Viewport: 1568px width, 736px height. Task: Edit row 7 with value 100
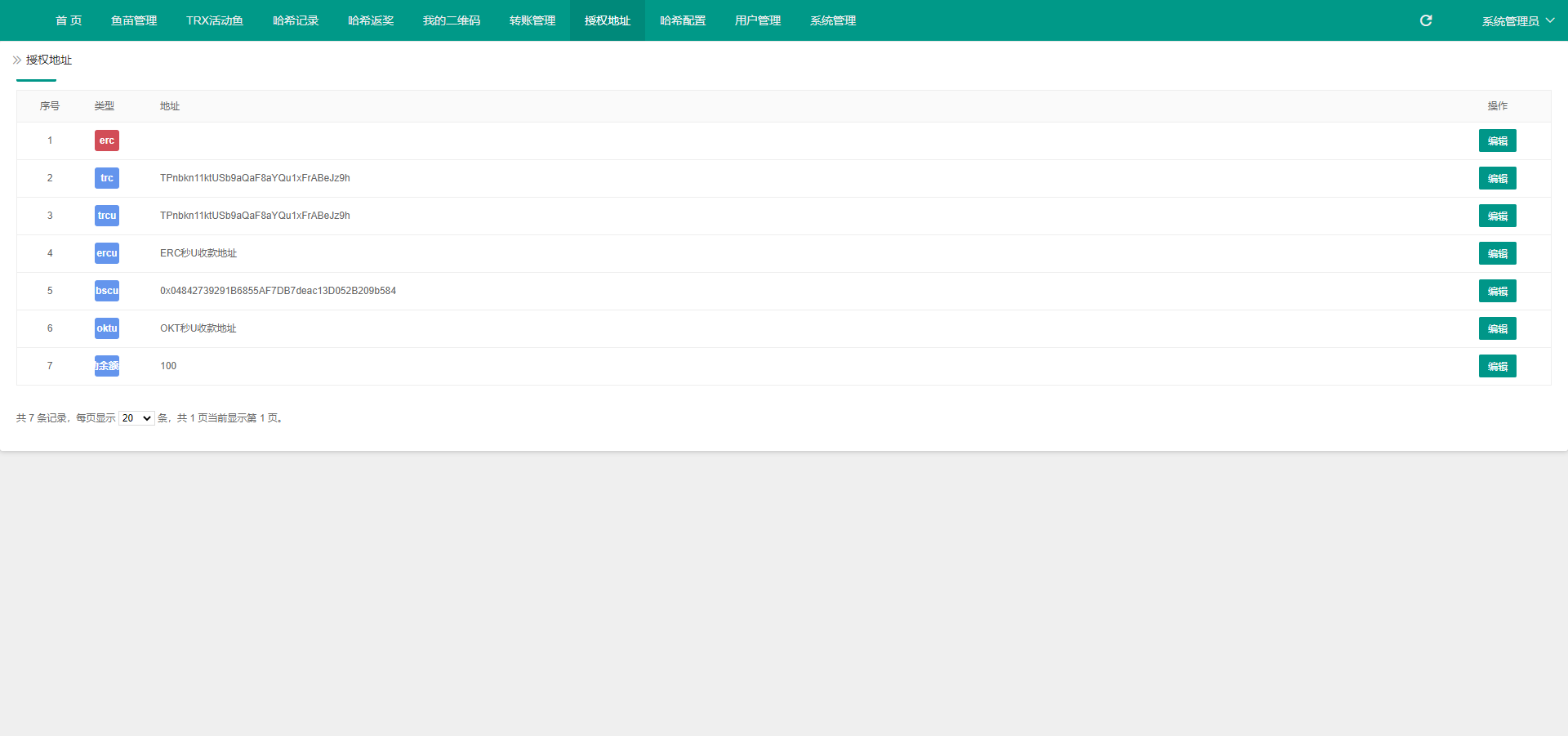point(1497,366)
